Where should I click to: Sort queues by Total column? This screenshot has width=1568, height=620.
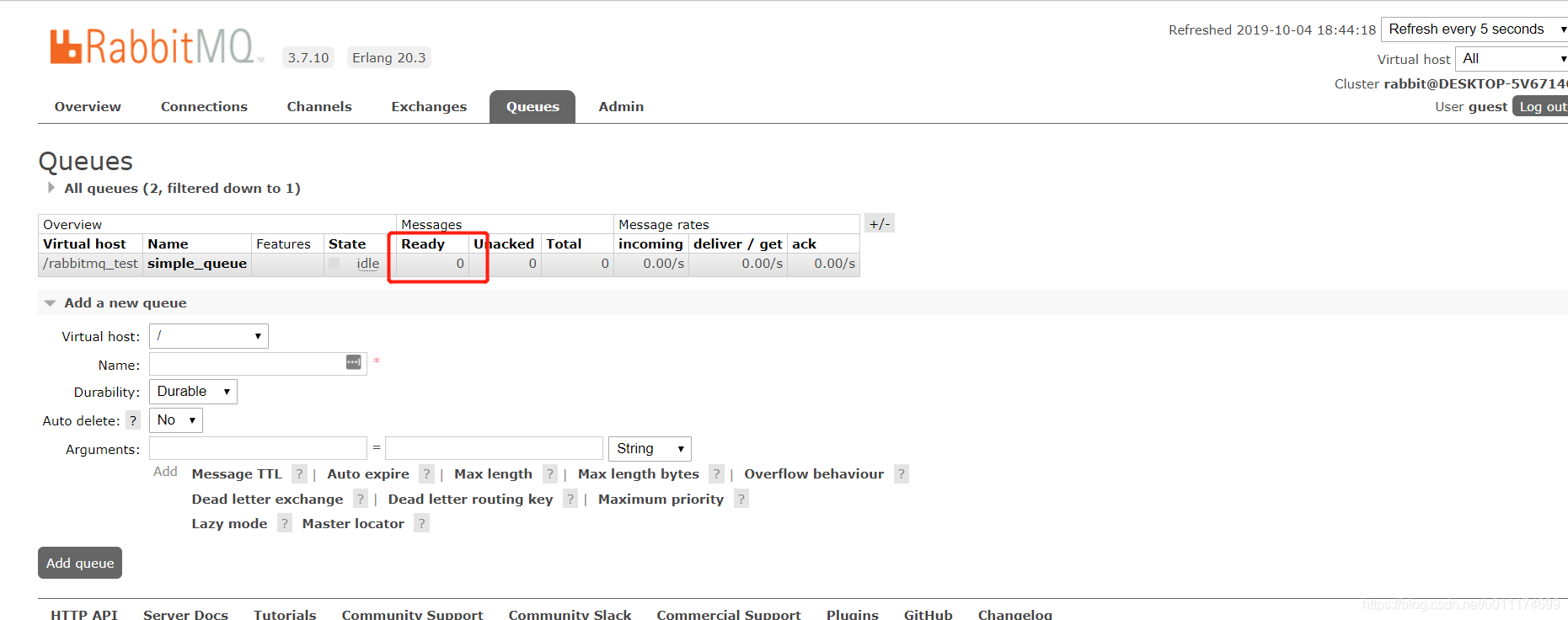[564, 244]
